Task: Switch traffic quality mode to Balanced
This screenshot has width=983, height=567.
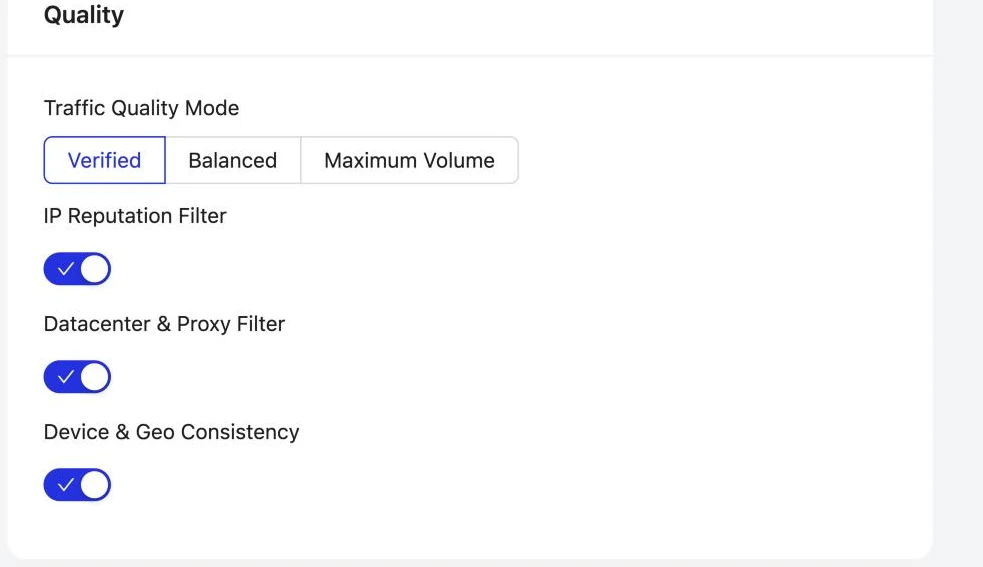Action: [x=233, y=160]
